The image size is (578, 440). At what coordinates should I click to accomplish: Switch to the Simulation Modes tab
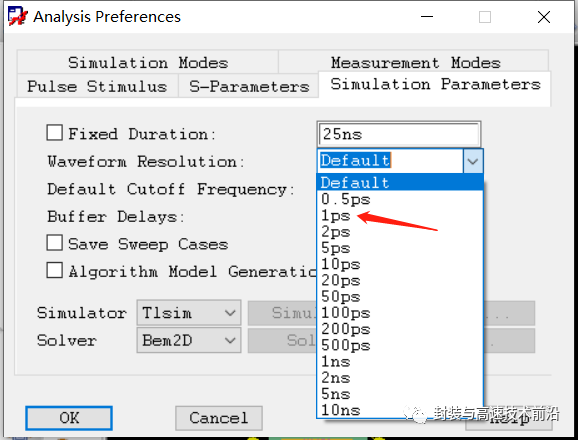click(148, 62)
